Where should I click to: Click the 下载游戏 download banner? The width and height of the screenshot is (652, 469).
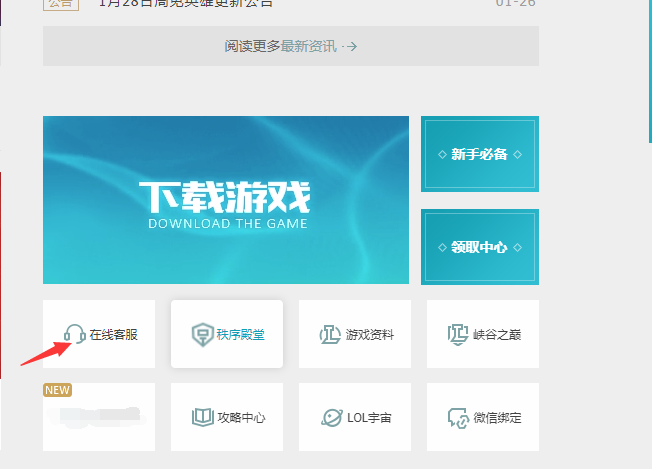click(x=226, y=200)
